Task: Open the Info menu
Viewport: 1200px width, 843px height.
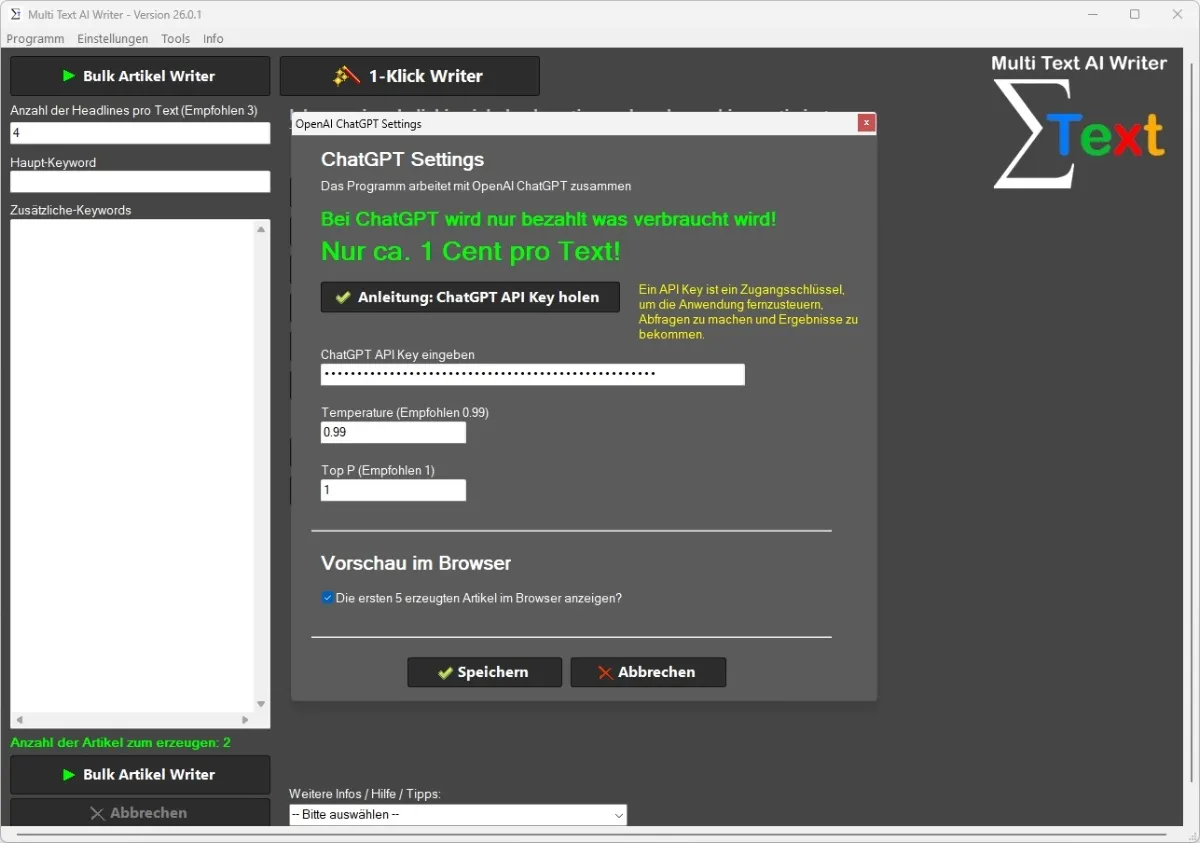Action: pos(213,39)
